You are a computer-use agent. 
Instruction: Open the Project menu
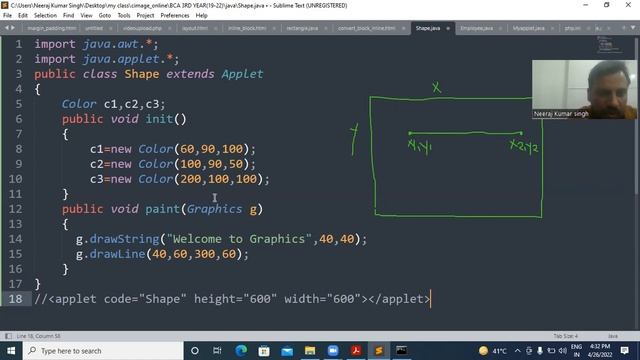point(145,16)
